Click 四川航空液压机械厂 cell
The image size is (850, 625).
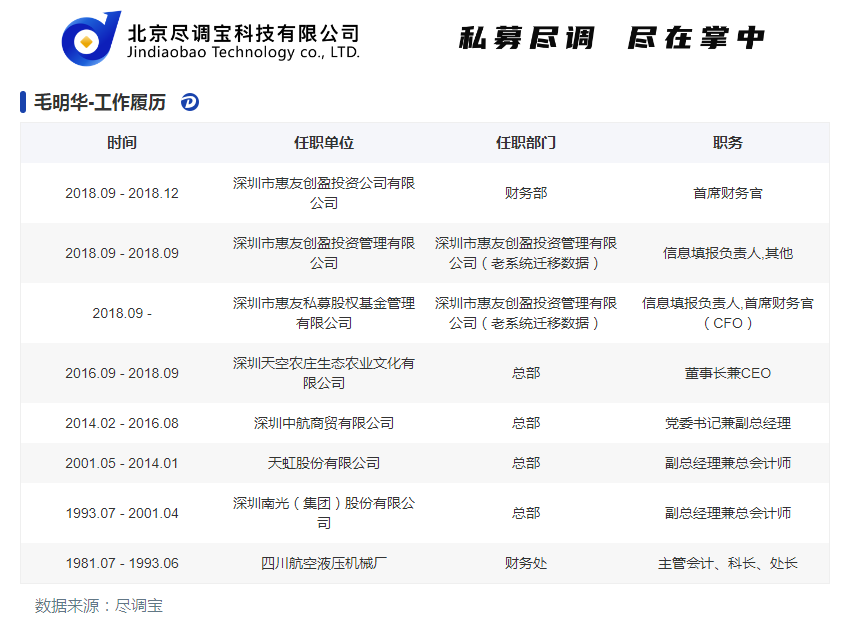324,563
